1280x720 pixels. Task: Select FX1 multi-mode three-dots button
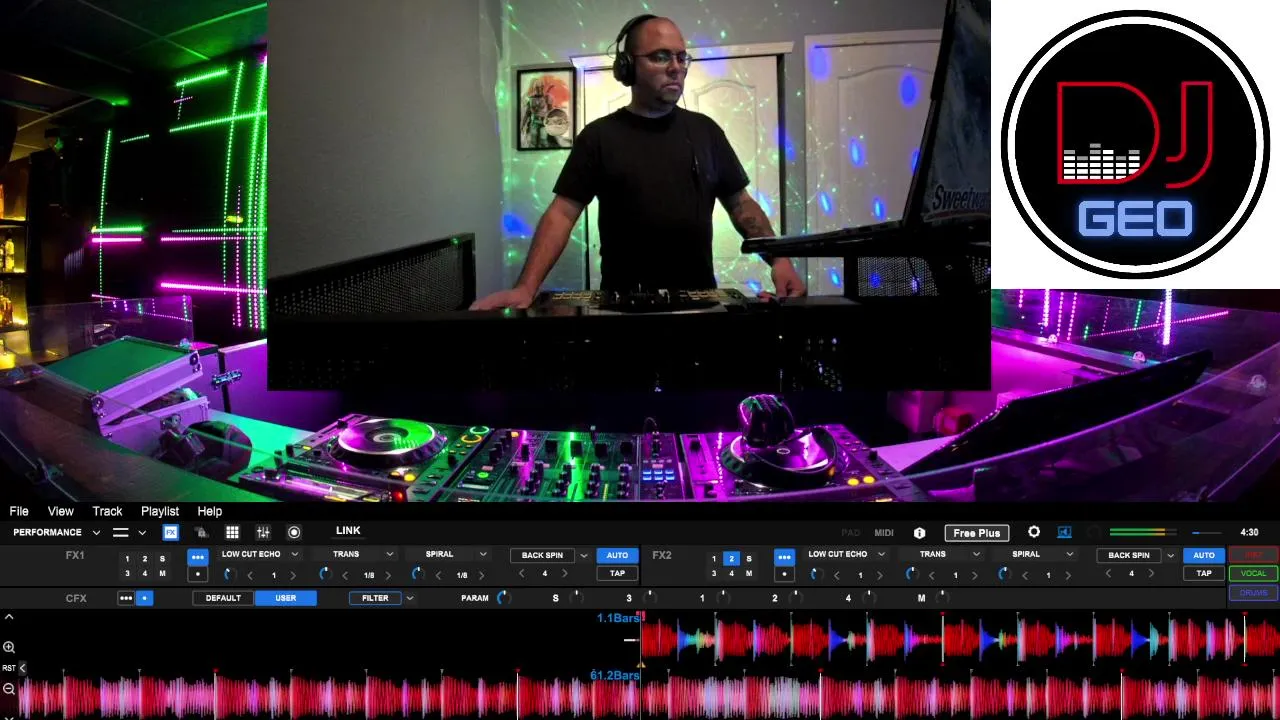(198, 557)
